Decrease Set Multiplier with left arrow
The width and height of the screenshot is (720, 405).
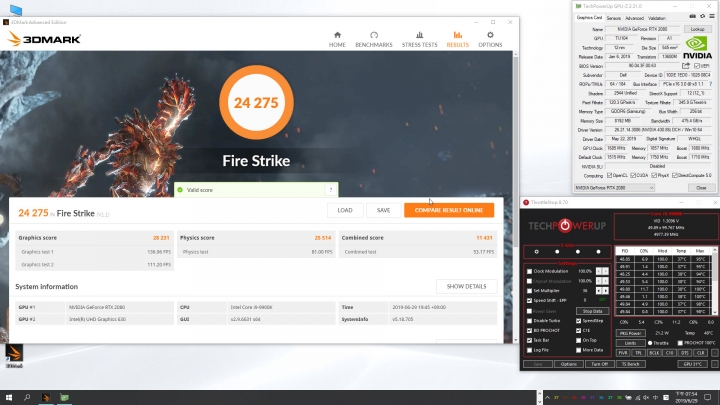pos(599,291)
